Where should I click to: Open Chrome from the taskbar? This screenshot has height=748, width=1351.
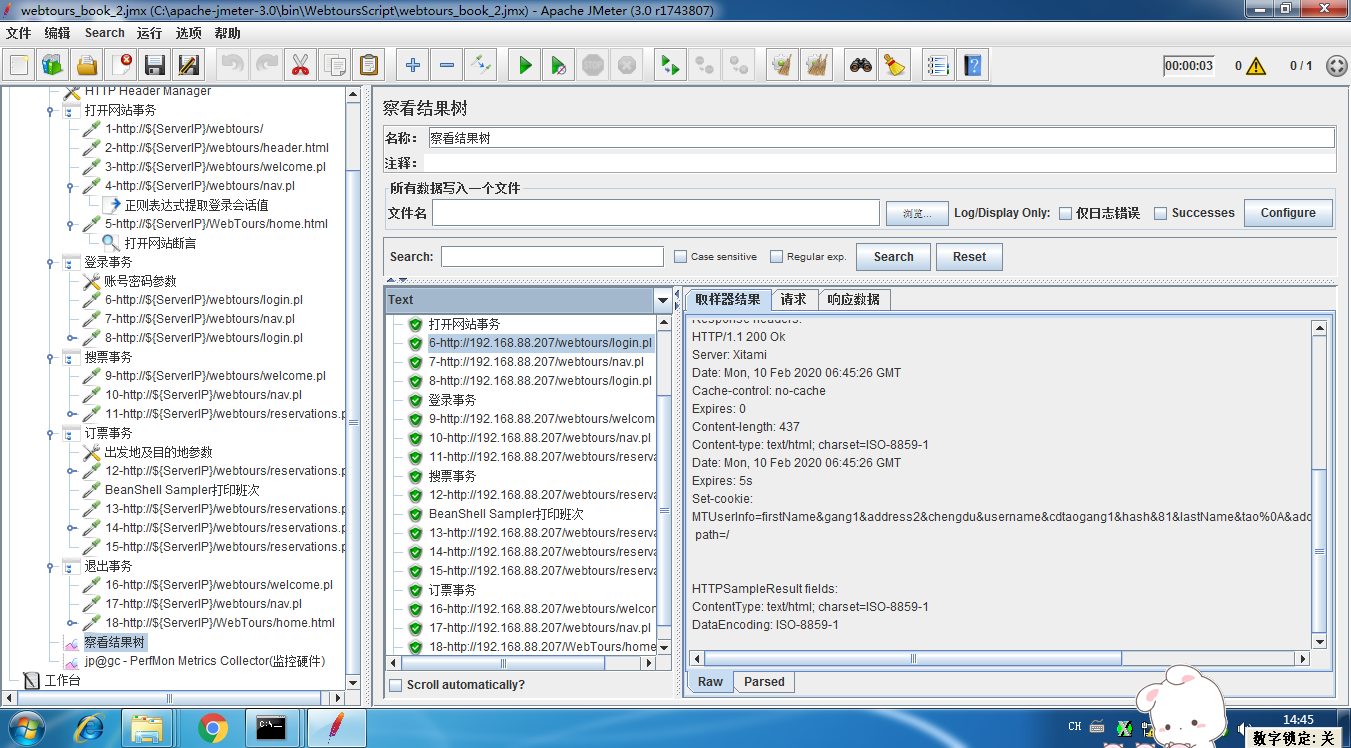coord(212,728)
